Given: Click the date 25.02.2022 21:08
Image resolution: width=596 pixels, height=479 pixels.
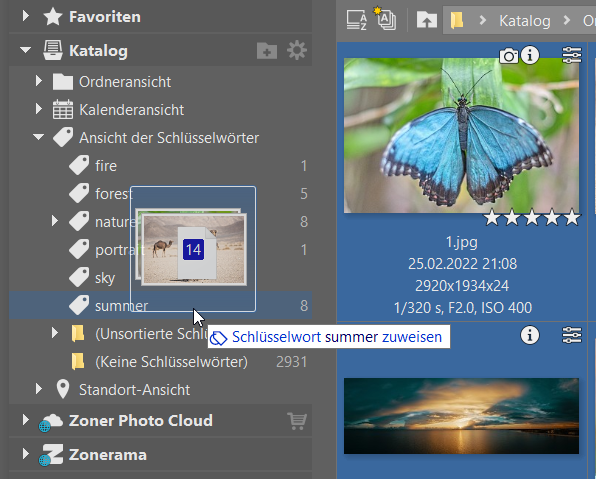Looking at the screenshot, I should tap(462, 263).
